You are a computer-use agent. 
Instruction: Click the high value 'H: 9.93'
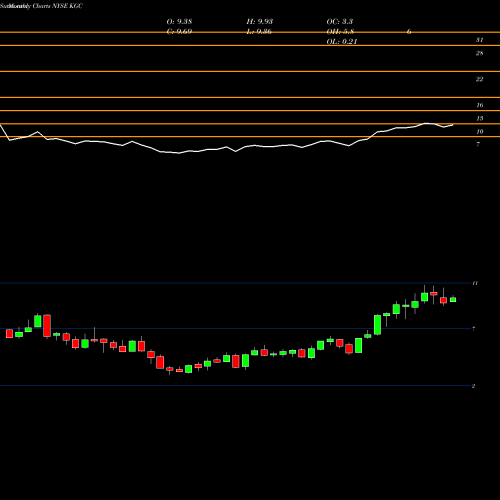260,21
